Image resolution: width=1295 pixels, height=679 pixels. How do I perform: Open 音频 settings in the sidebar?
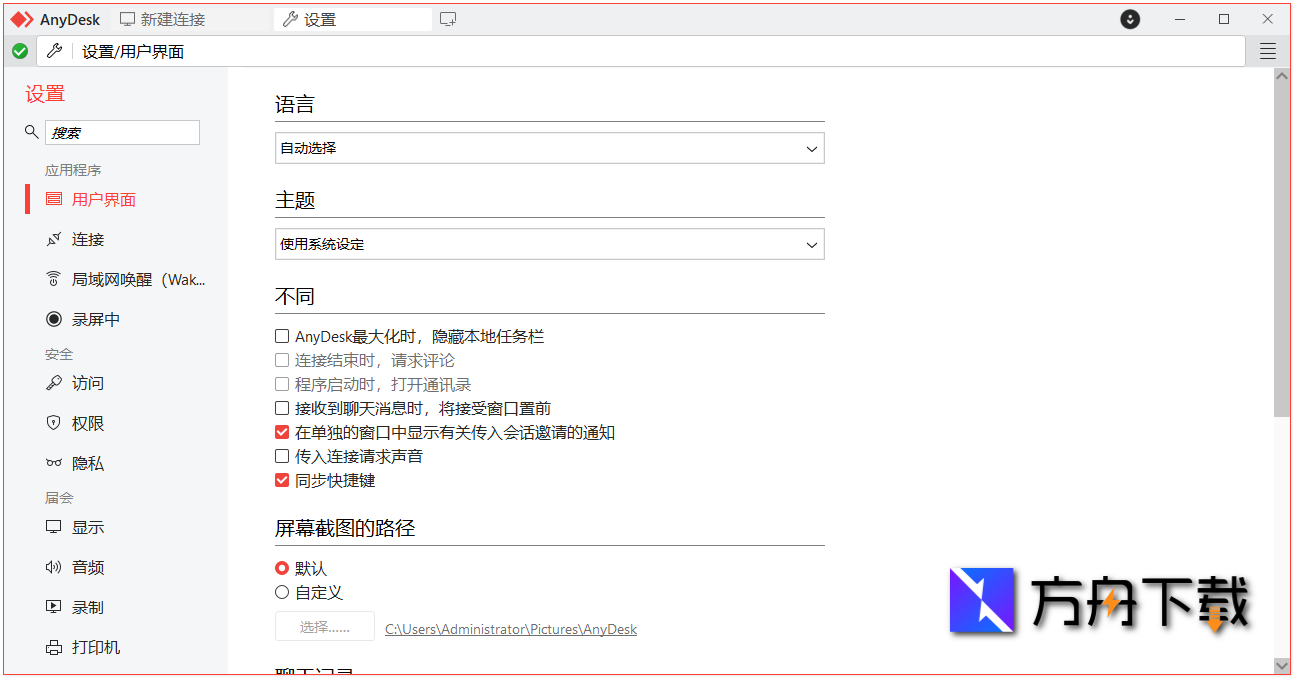click(87, 567)
